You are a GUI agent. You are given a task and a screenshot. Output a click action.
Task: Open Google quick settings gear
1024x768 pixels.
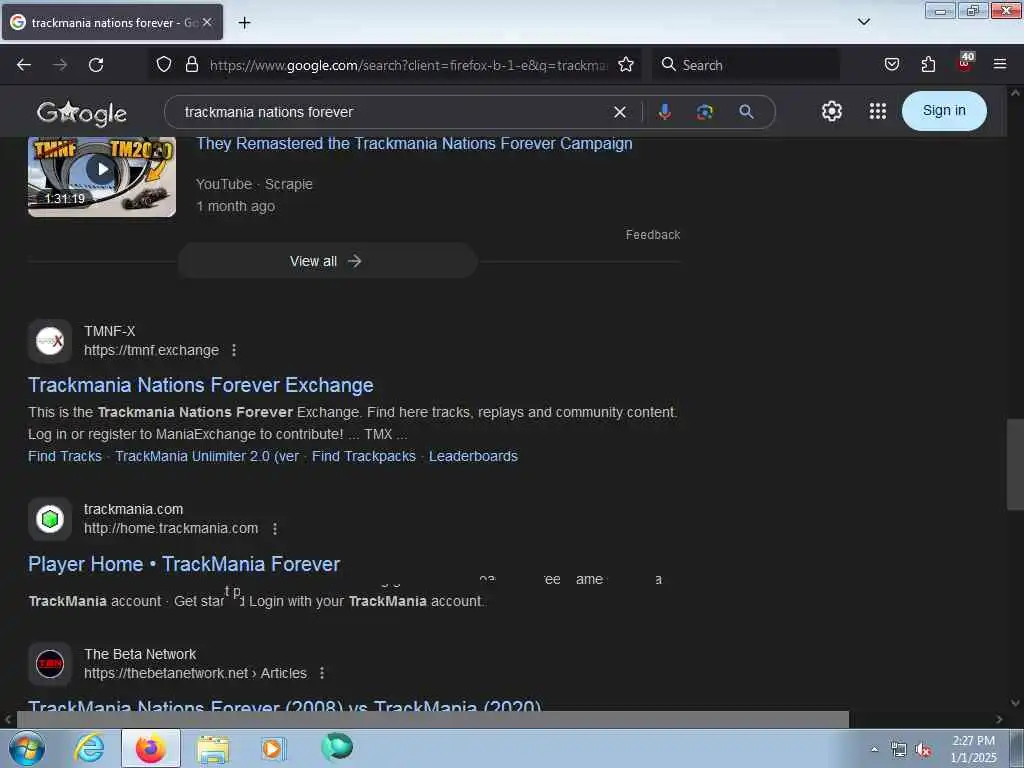(x=831, y=111)
